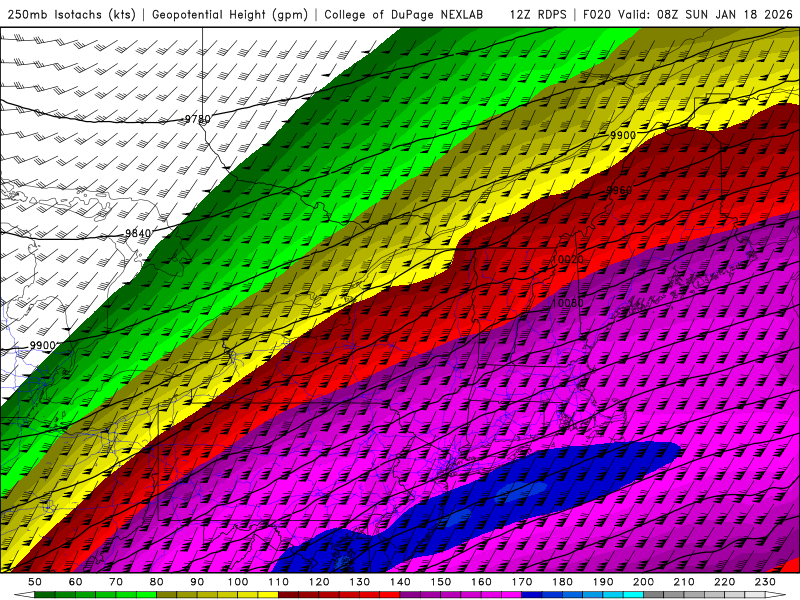The width and height of the screenshot is (800, 600).
Task: Click the 120 legend value
Action: 319,582
